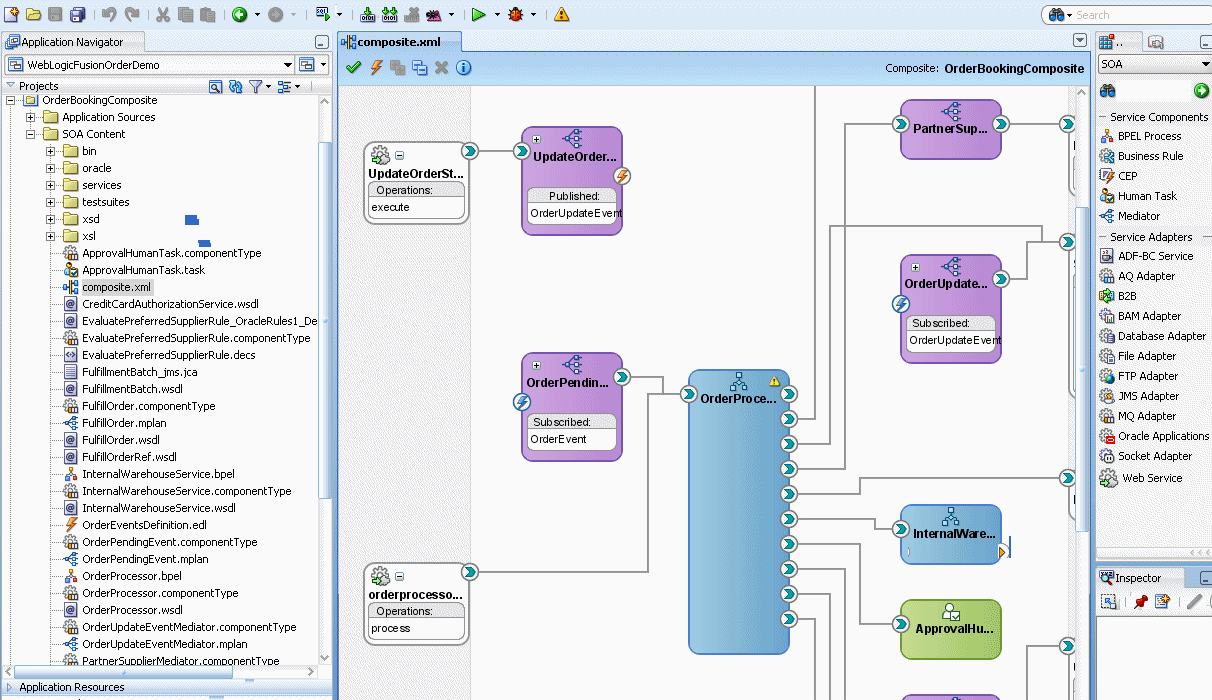Click the yellow warning triangle toolbar icon

(561, 15)
